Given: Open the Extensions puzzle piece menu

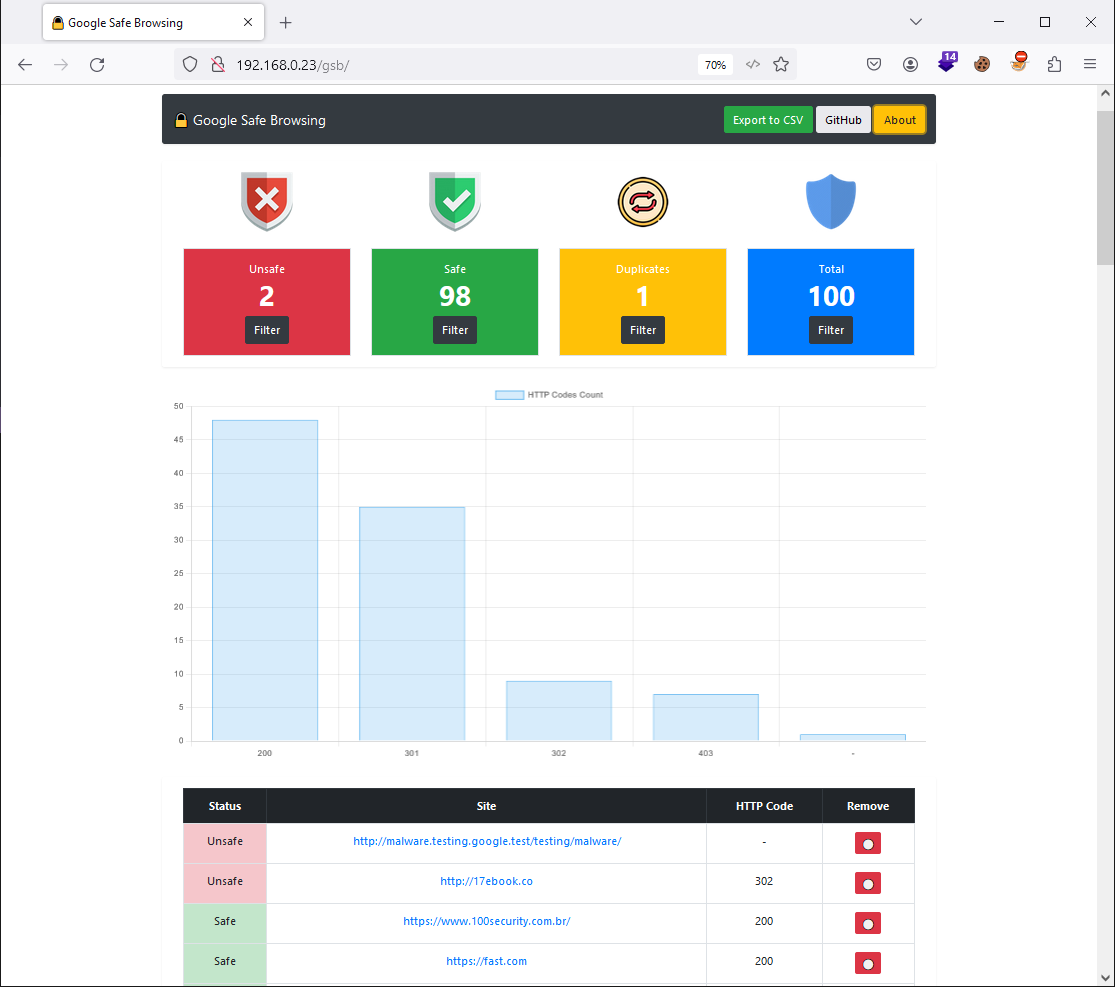Looking at the screenshot, I should (1055, 65).
